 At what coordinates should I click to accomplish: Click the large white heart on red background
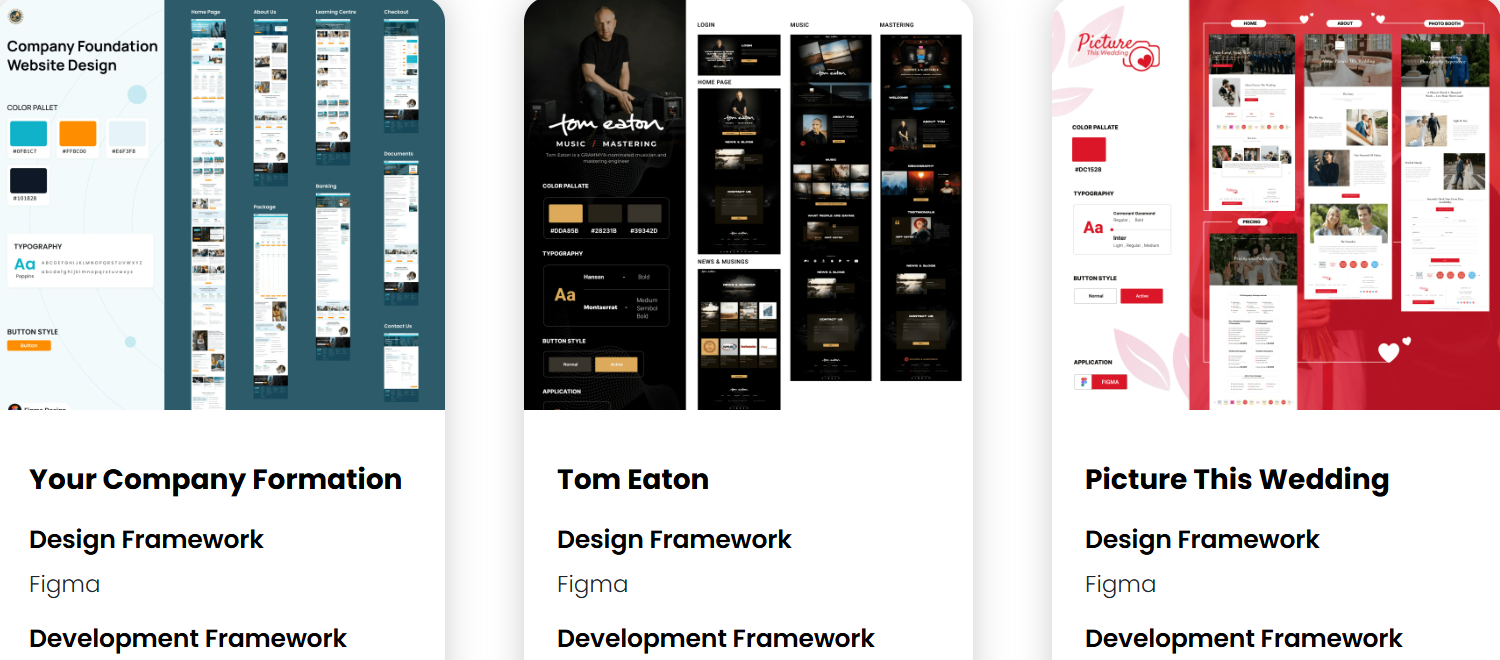tap(1388, 351)
